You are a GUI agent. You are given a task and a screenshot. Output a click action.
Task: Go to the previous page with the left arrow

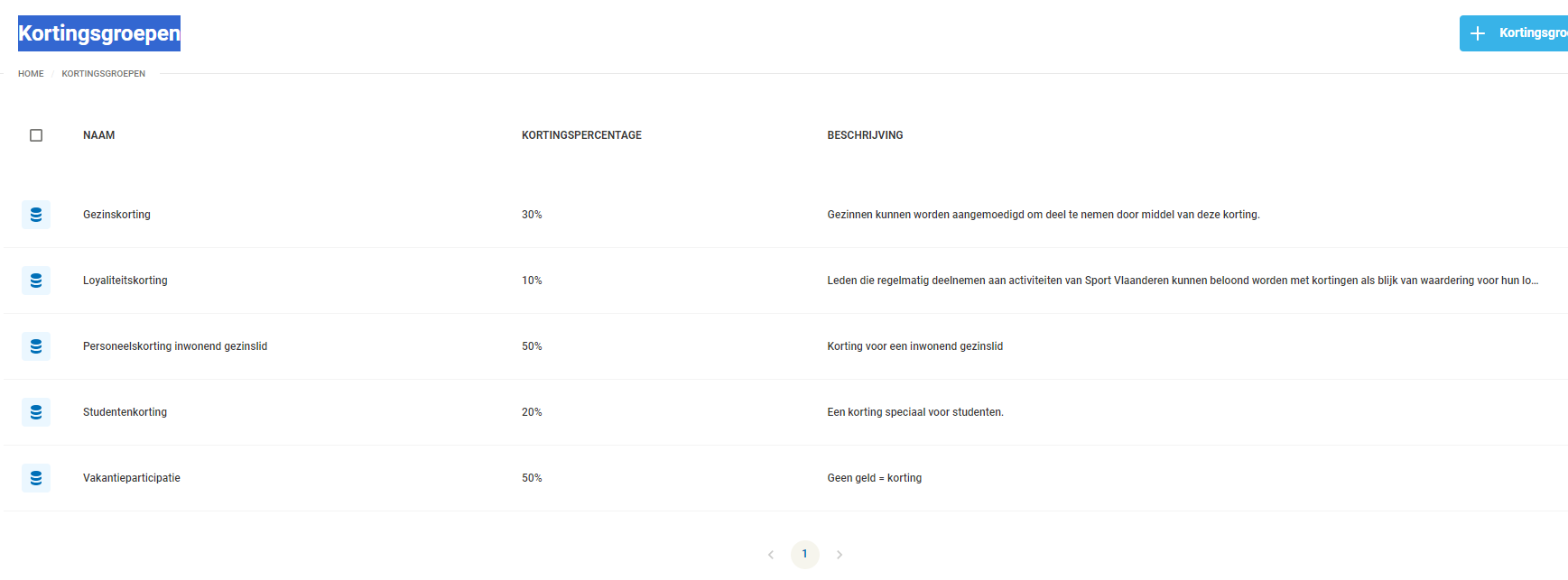coord(771,555)
